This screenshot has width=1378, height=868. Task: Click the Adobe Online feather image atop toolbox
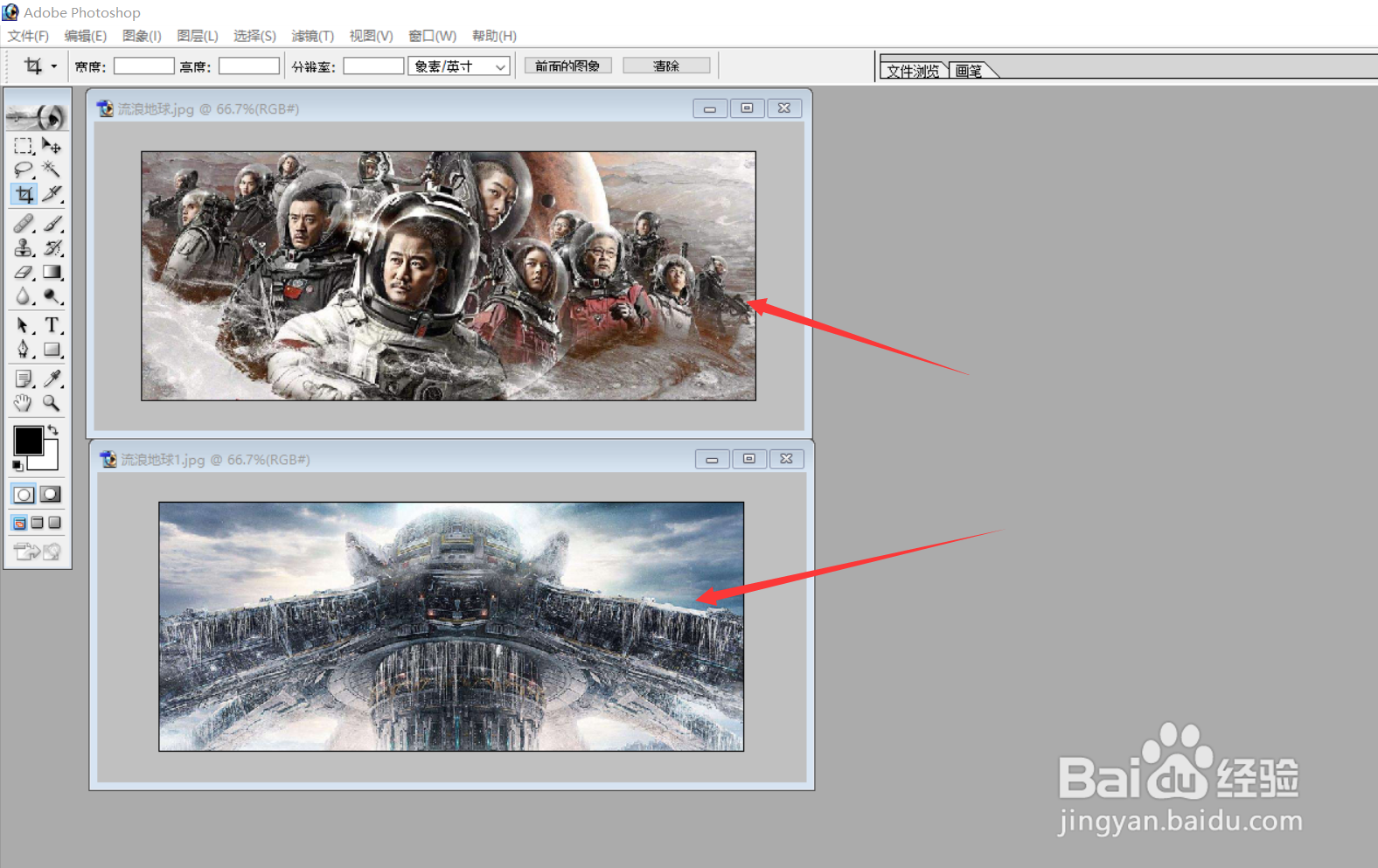37,115
